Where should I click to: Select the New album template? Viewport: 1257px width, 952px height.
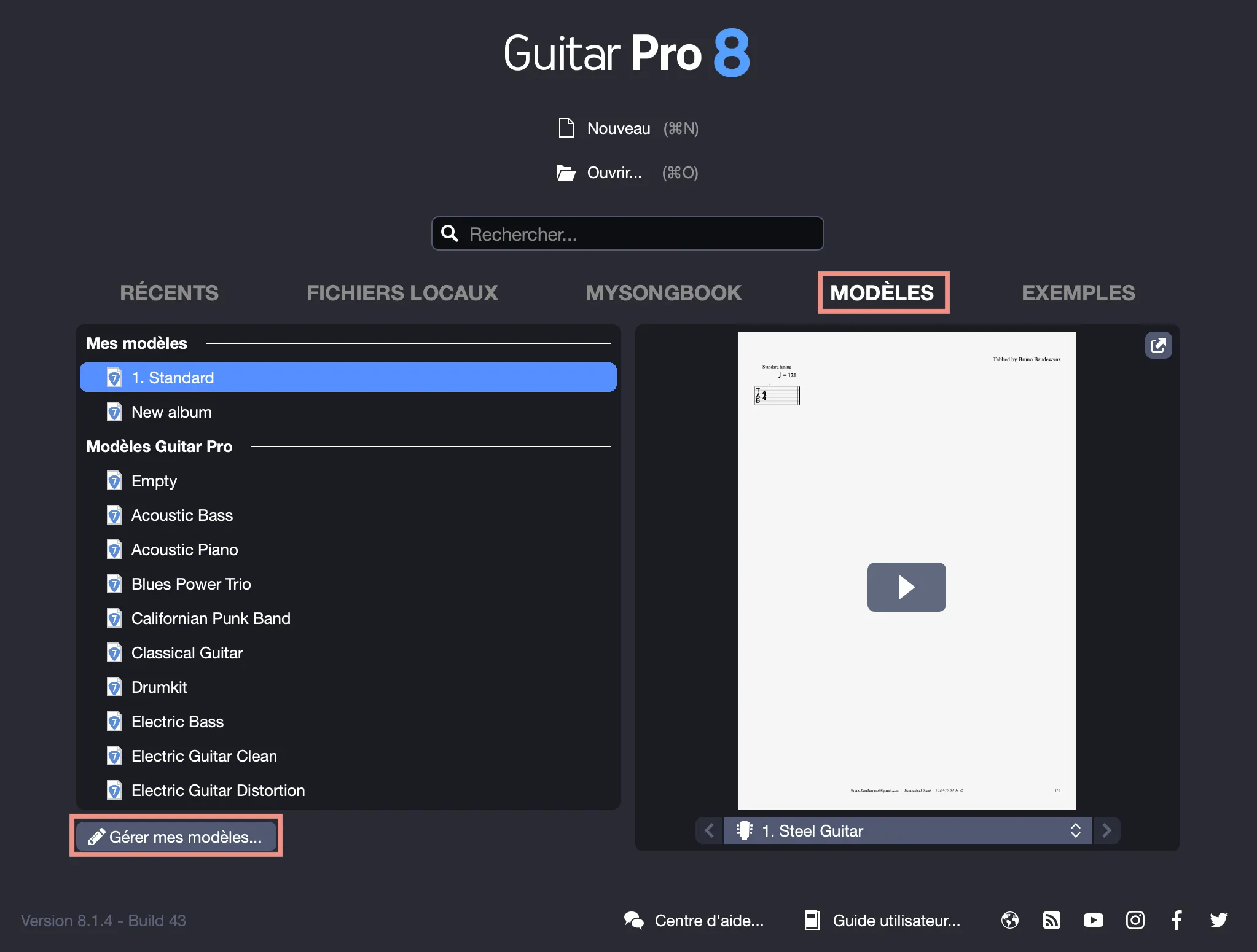pyautogui.click(x=348, y=412)
